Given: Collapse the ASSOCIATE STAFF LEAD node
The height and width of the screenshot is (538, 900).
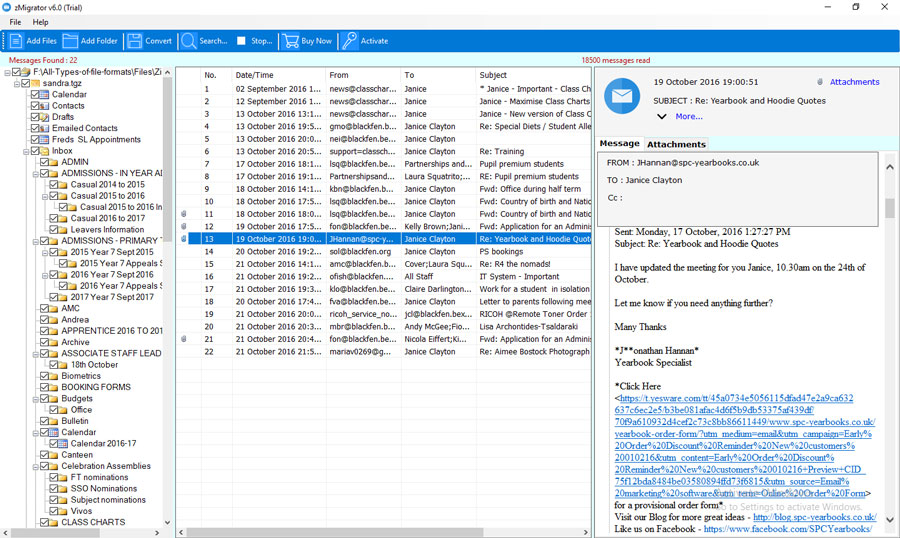Looking at the screenshot, I should click(x=36, y=354).
